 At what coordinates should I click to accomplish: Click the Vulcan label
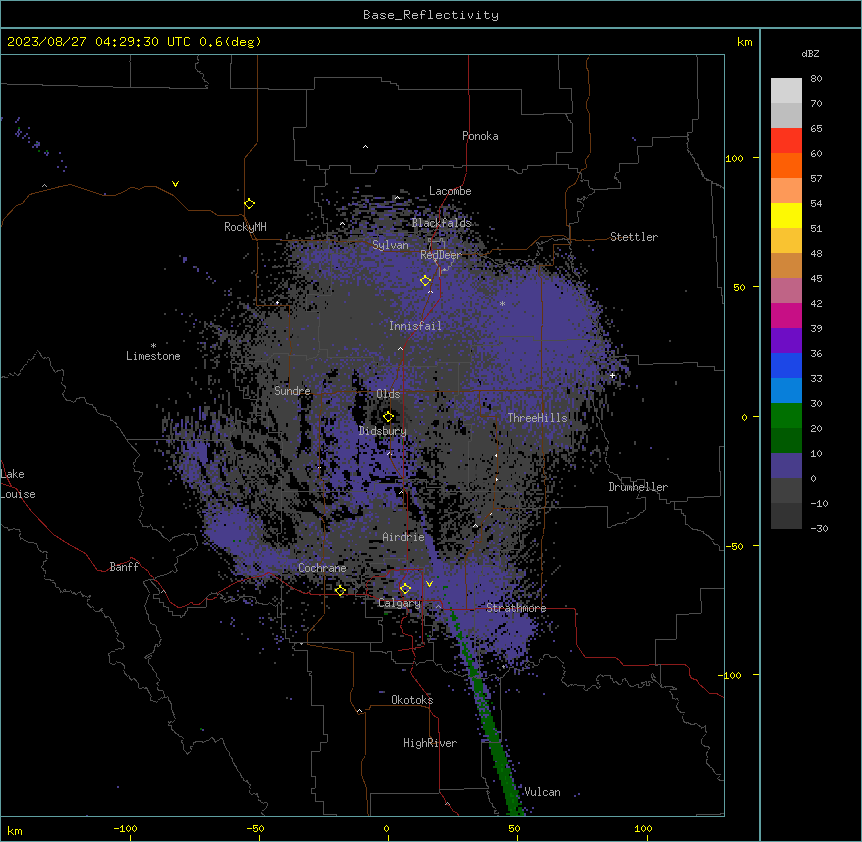(x=542, y=792)
